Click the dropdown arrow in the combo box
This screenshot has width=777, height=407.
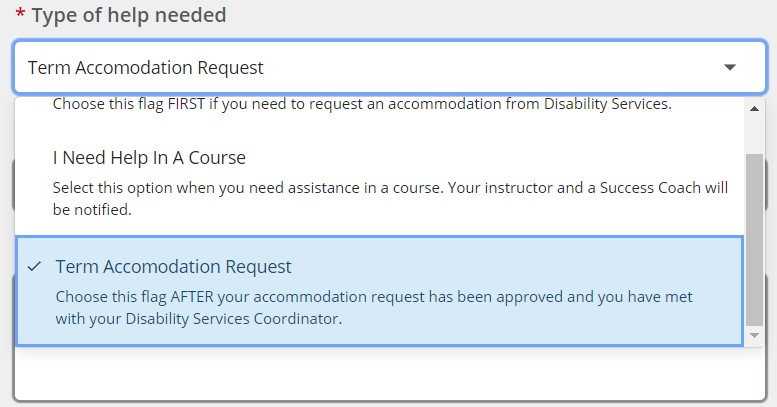pyautogui.click(x=730, y=68)
